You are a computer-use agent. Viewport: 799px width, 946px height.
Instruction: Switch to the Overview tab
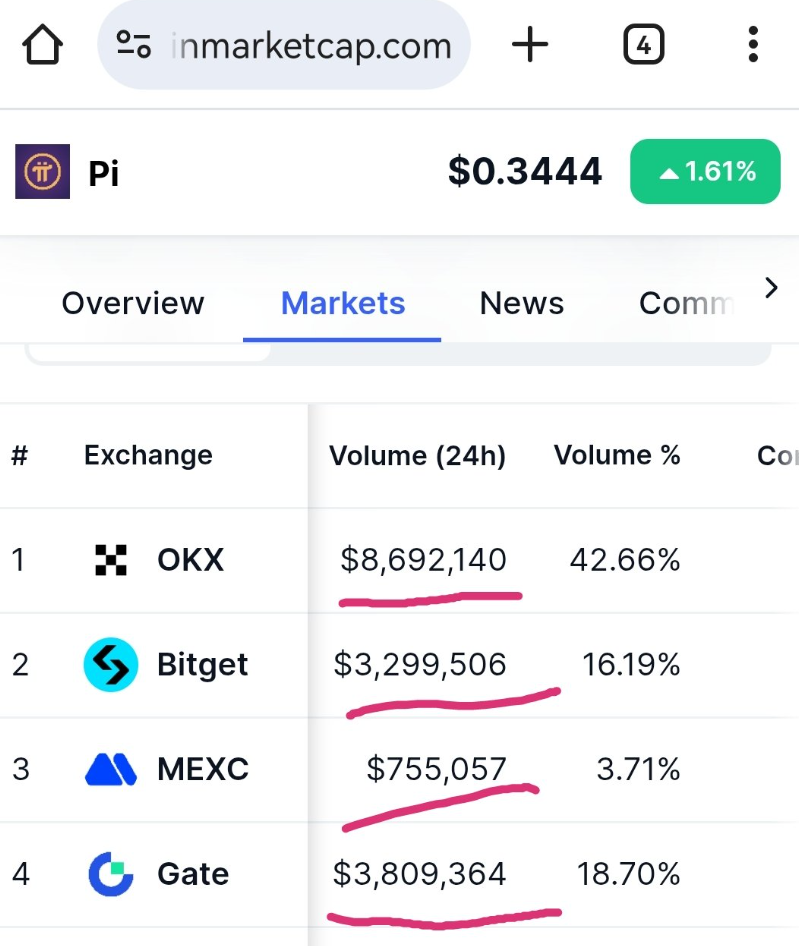[x=133, y=303]
